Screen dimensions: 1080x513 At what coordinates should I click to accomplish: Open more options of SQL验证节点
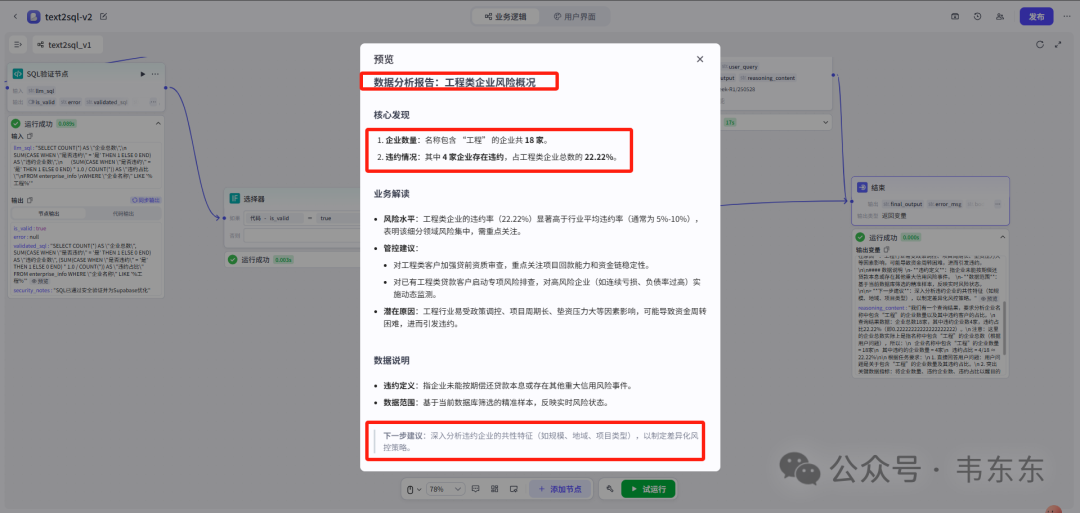click(x=156, y=74)
